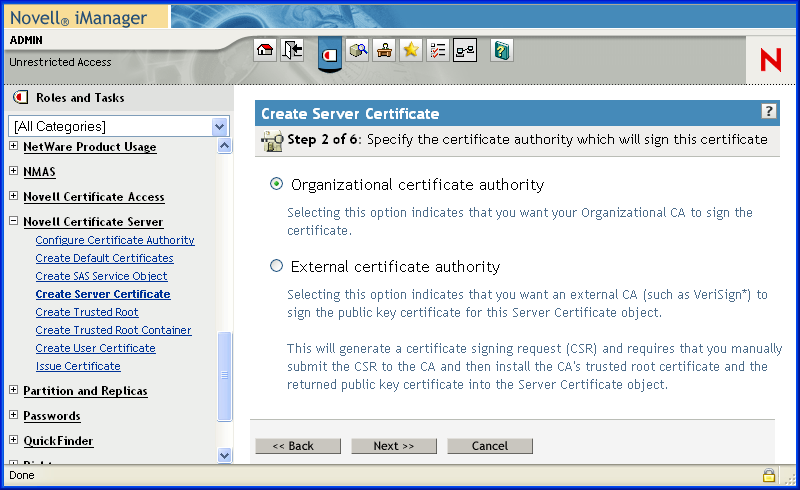Screen dimensions: 800x490
Task: Open the NMAS role
Action: click(x=39, y=172)
